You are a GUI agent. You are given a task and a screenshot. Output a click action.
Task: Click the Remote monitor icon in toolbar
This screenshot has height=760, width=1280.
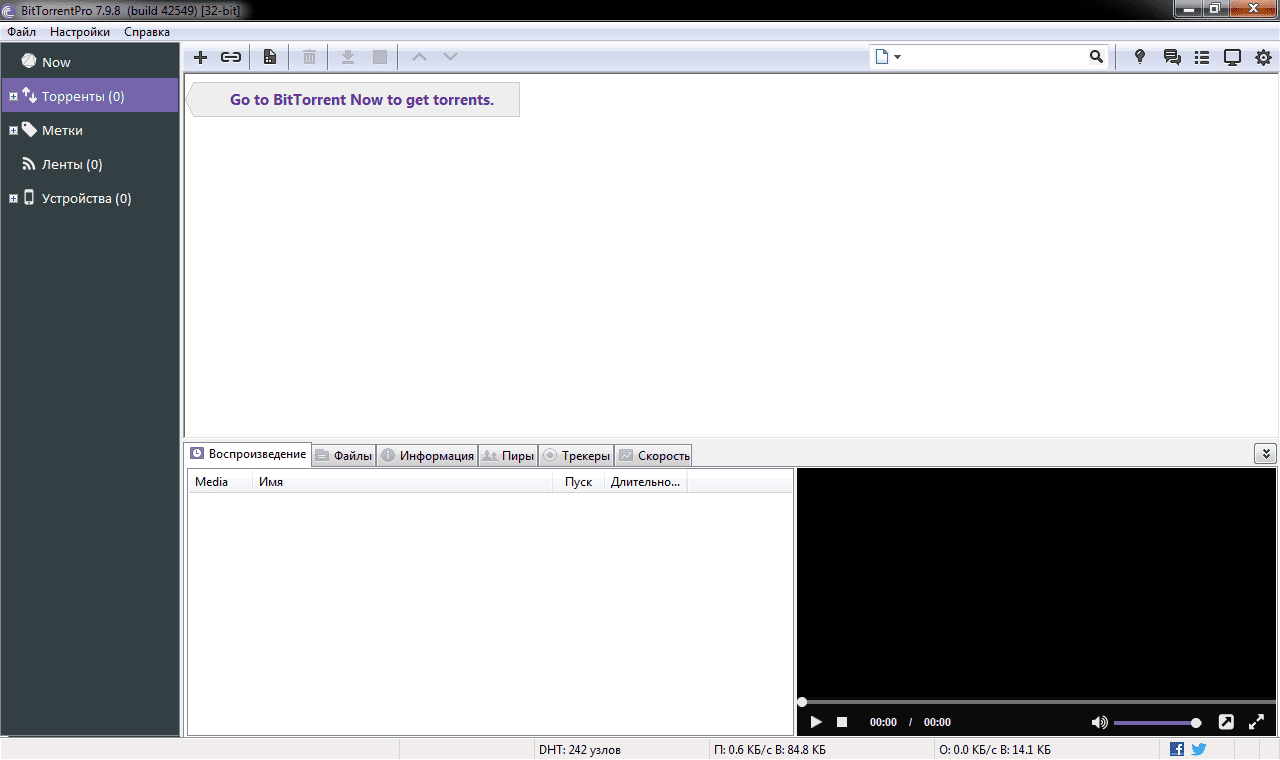pos(1232,57)
